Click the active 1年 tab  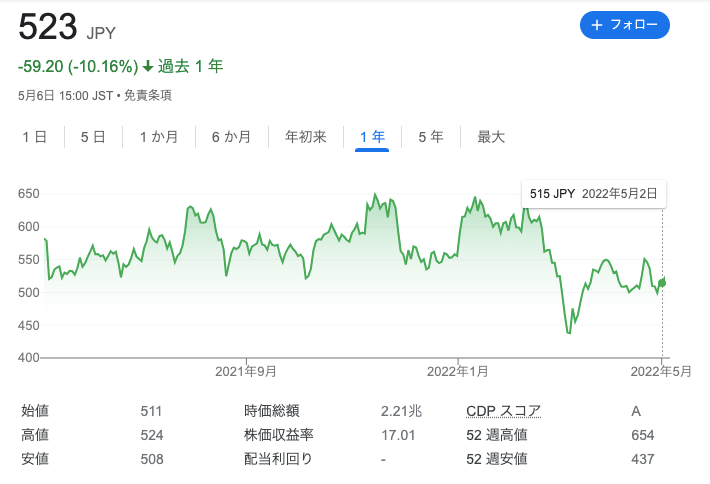pyautogui.click(x=372, y=137)
